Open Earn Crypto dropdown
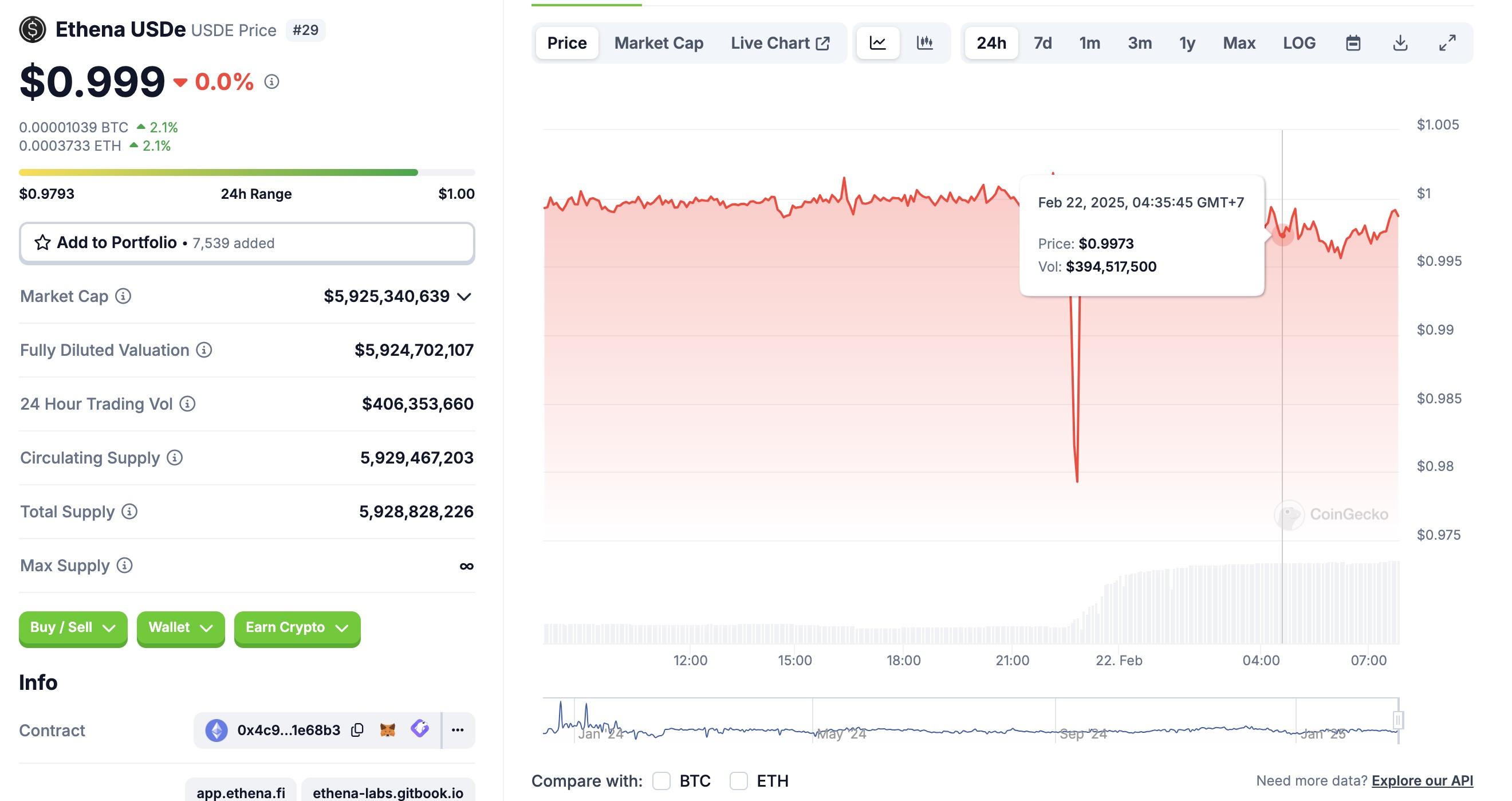This screenshot has height=801, width=1512. pos(297,628)
